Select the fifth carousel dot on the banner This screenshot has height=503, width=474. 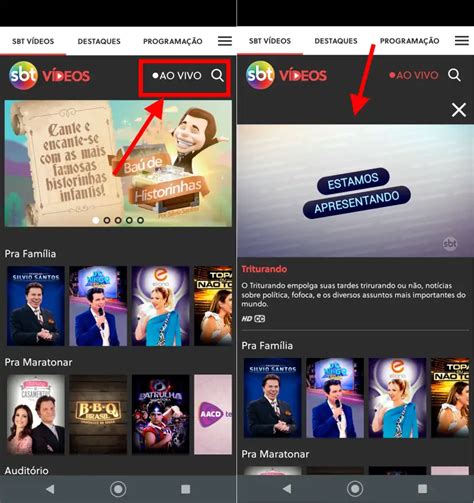point(141,220)
